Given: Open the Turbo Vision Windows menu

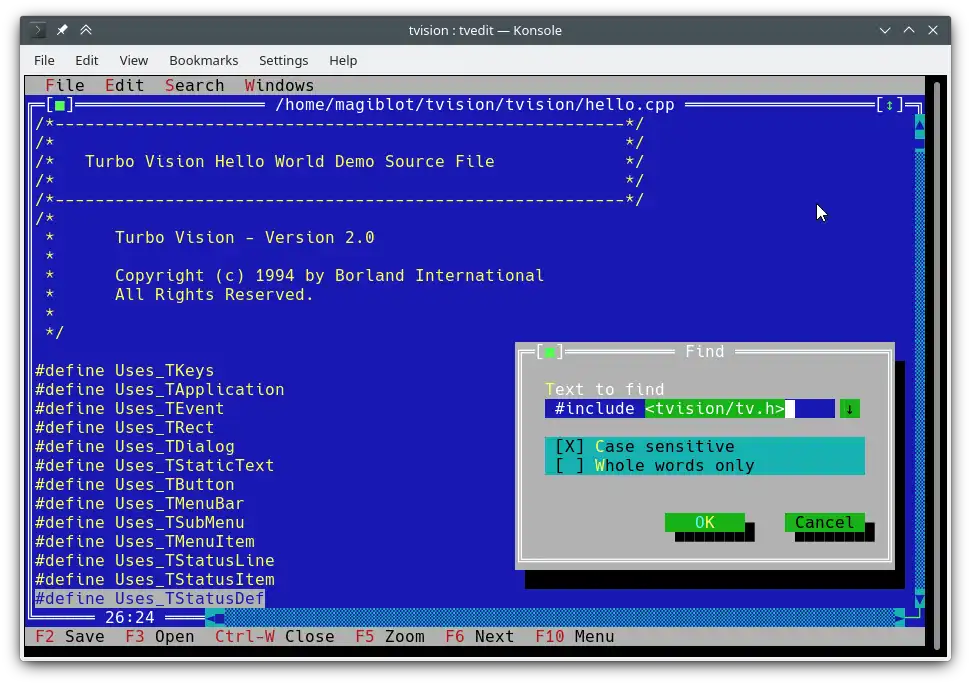Looking at the screenshot, I should click(279, 86).
